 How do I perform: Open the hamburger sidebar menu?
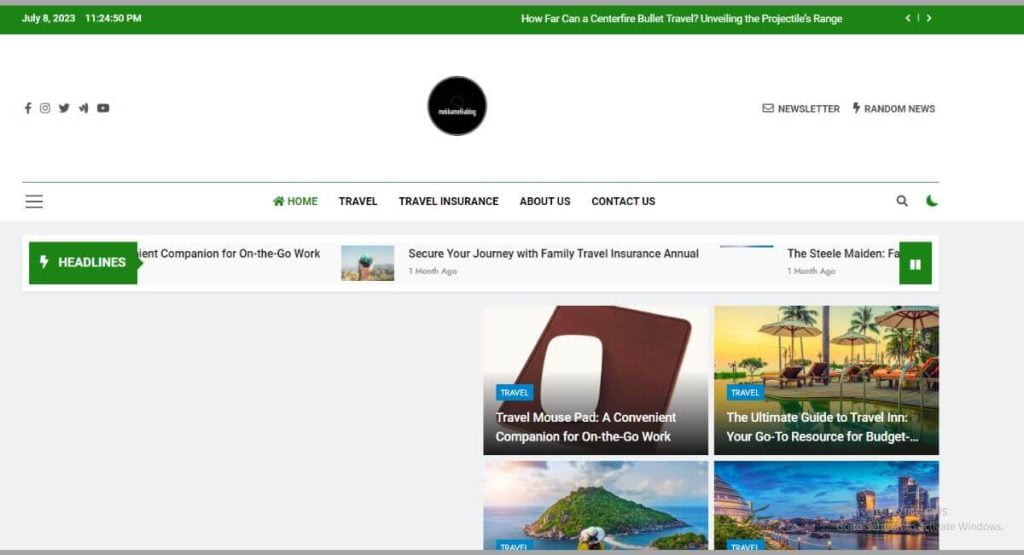pos(34,201)
